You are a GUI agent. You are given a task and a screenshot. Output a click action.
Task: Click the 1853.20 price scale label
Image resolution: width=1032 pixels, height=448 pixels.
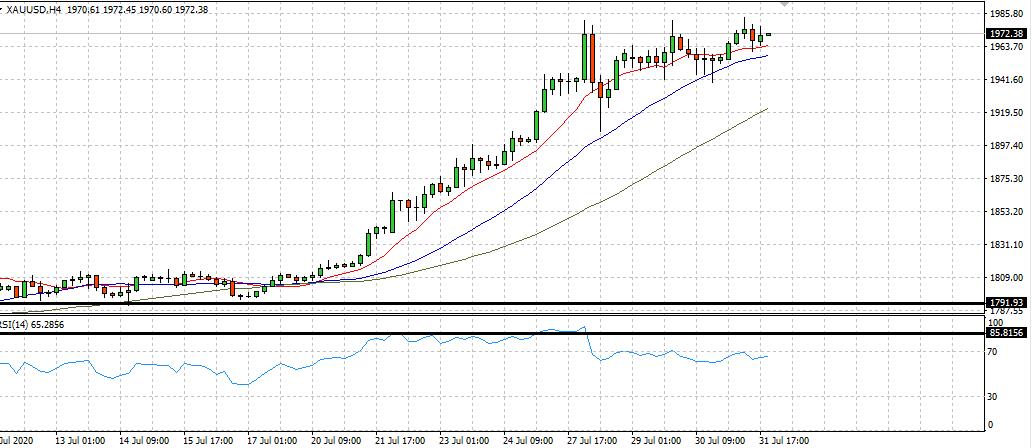(x=1005, y=212)
